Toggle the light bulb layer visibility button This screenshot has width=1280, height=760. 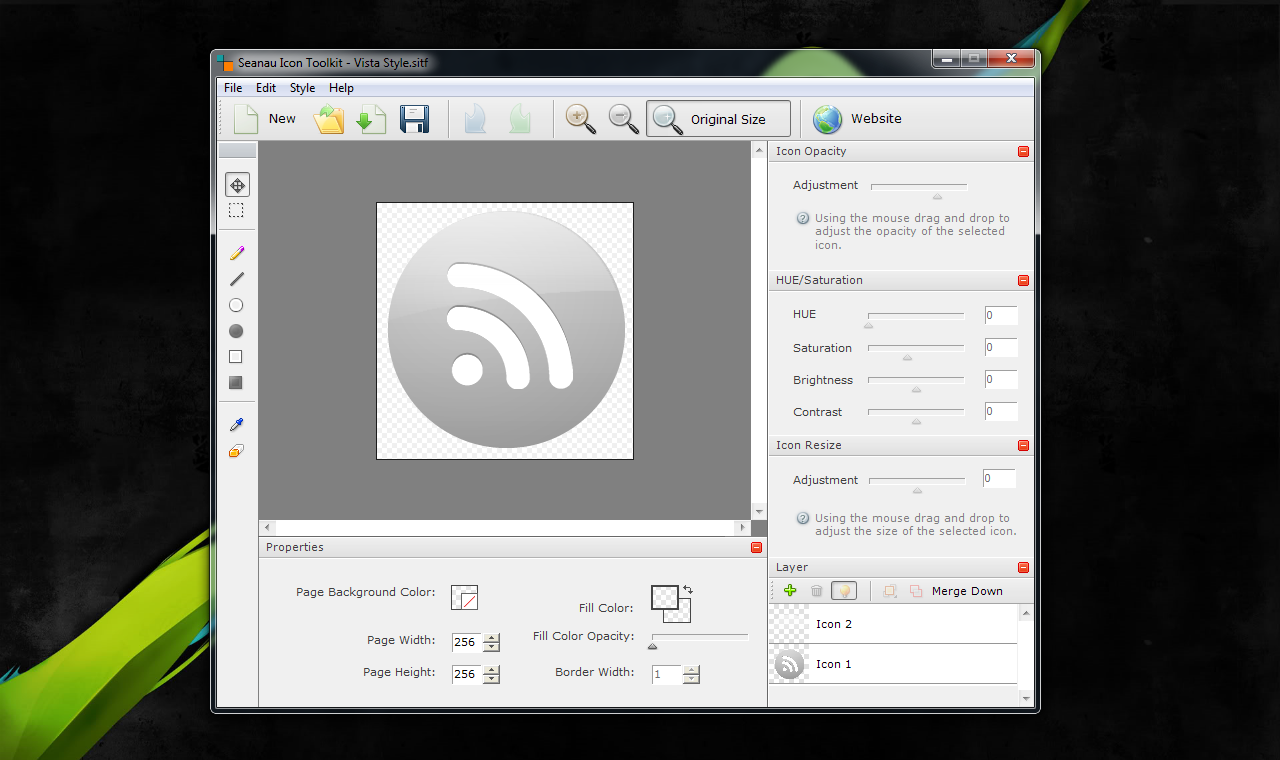[844, 591]
